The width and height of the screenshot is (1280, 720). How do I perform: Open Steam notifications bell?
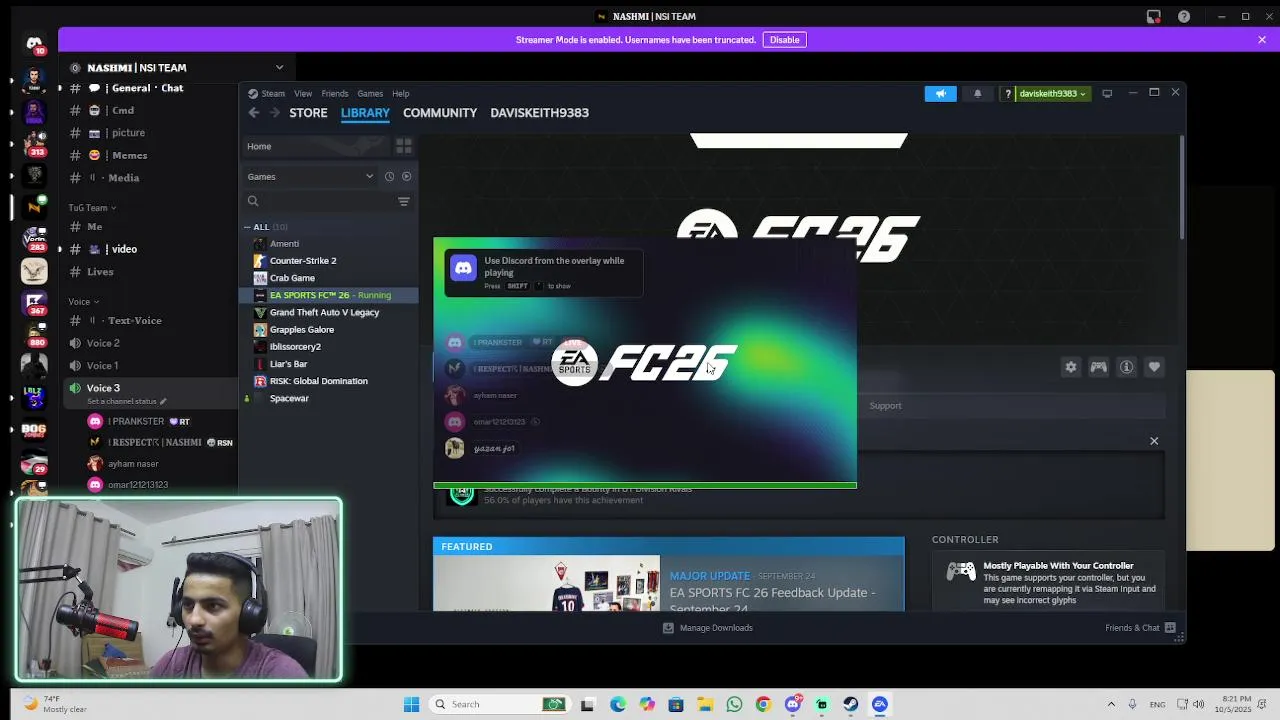click(x=977, y=93)
